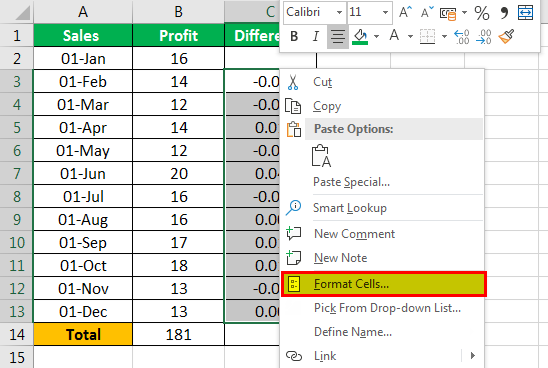Choose Define Name menu item

pos(382,332)
